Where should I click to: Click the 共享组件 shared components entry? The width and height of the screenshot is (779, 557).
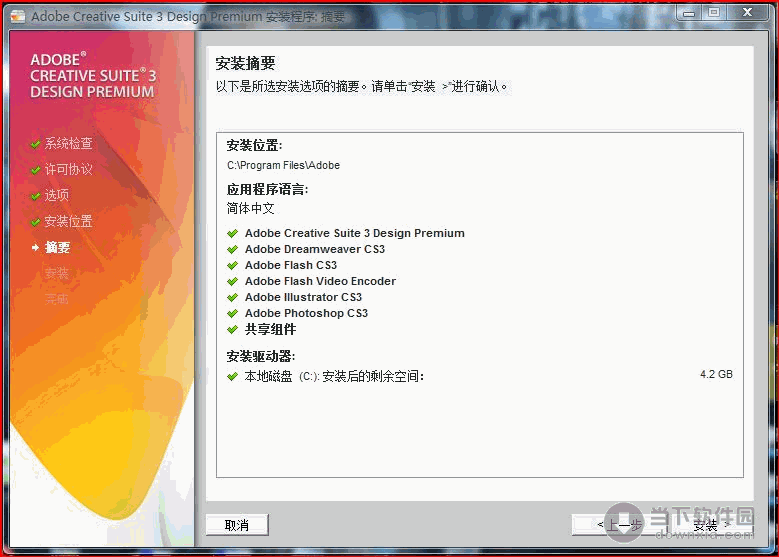(270, 329)
